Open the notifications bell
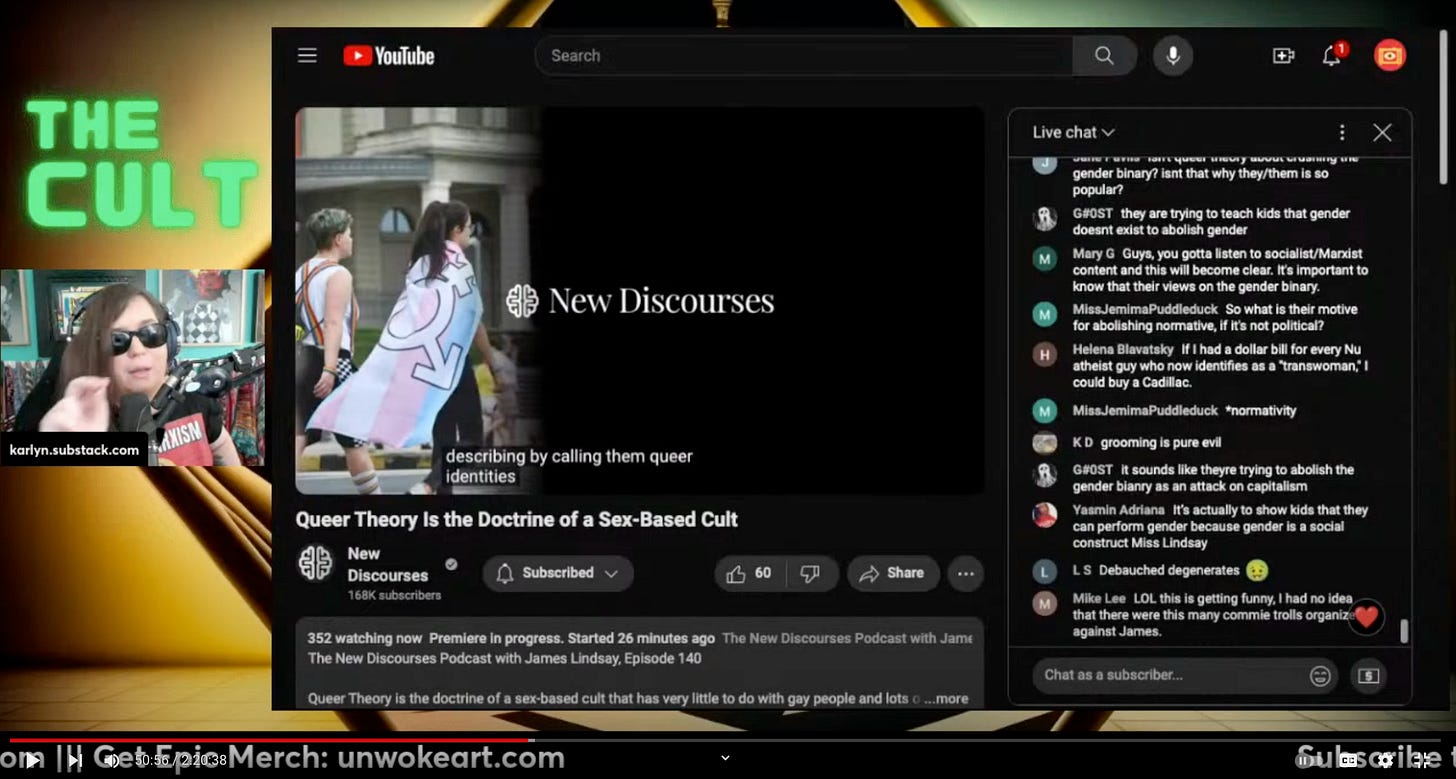This screenshot has height=779, width=1456. [x=1332, y=56]
